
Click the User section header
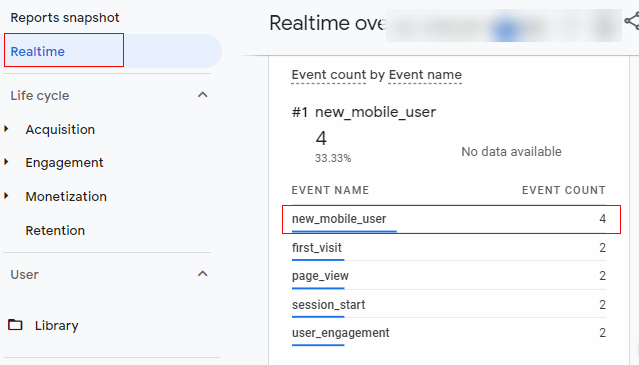point(24,275)
